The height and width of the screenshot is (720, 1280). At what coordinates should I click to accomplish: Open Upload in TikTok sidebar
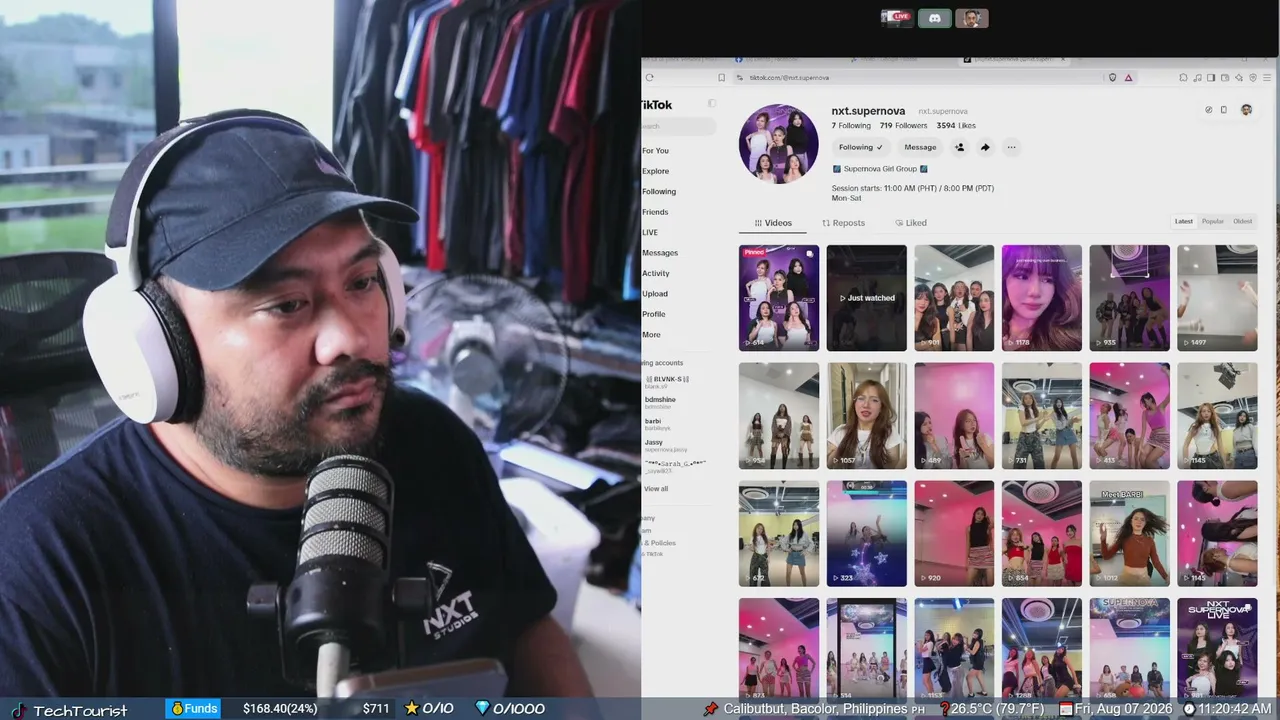pyautogui.click(x=655, y=294)
